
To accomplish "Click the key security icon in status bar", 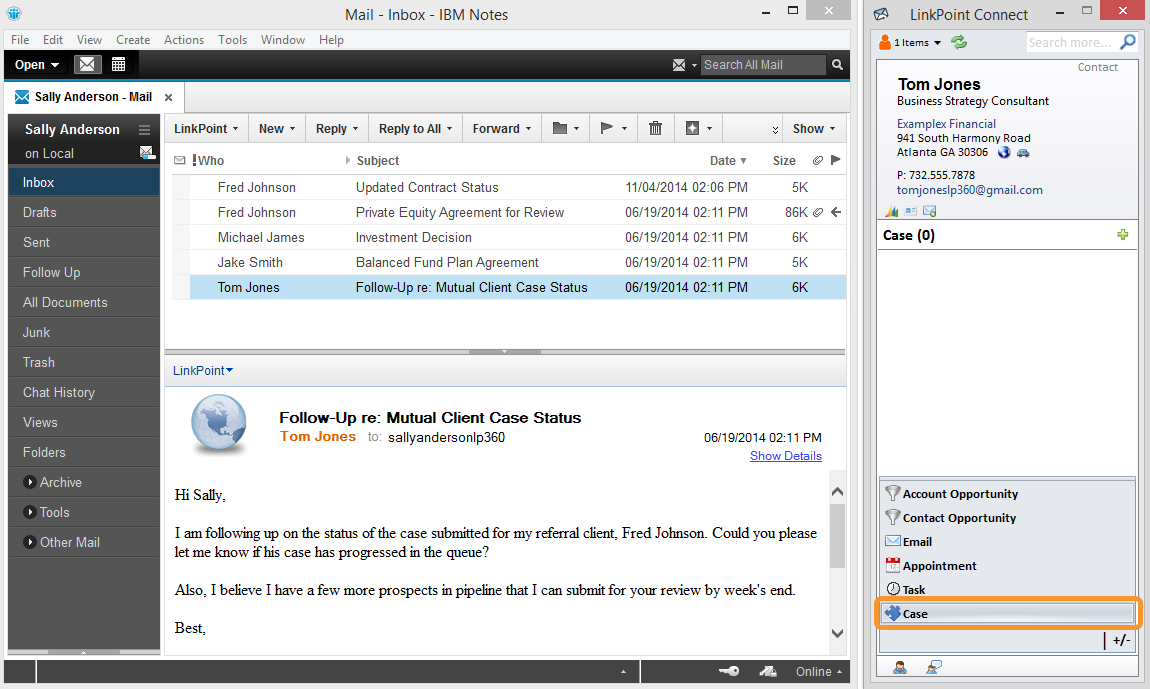I will (728, 671).
